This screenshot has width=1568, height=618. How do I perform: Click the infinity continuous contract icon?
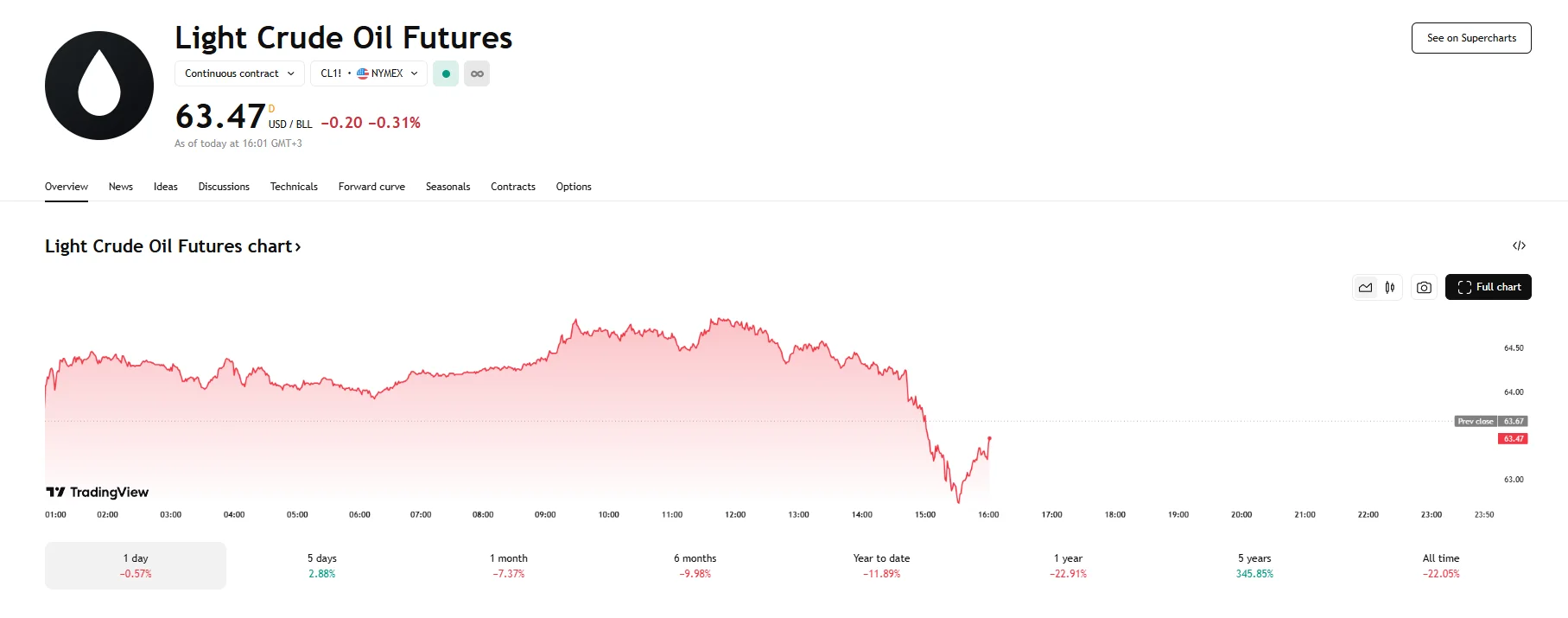(476, 73)
